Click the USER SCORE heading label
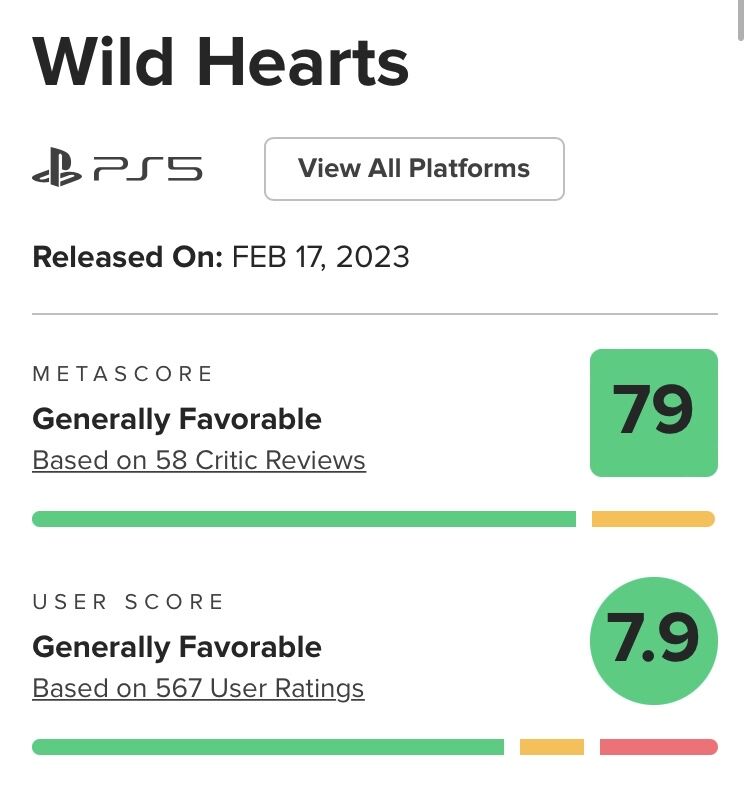The height and width of the screenshot is (787, 750). pyautogui.click(x=128, y=602)
